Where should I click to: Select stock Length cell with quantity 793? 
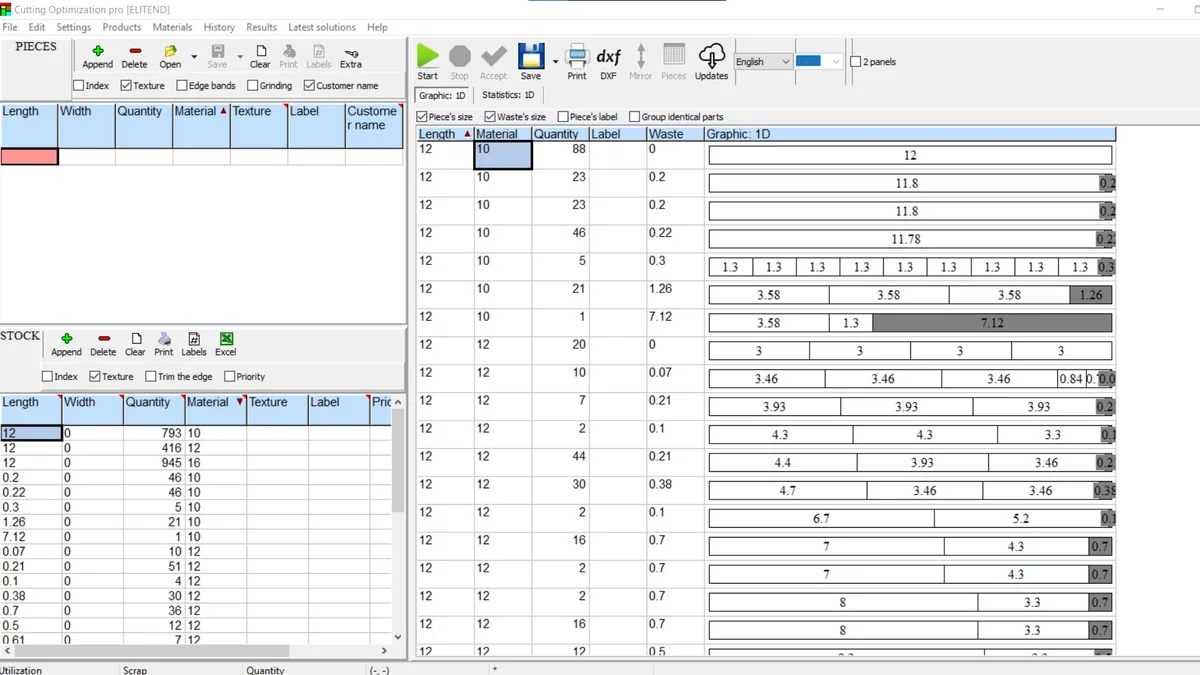click(31, 433)
